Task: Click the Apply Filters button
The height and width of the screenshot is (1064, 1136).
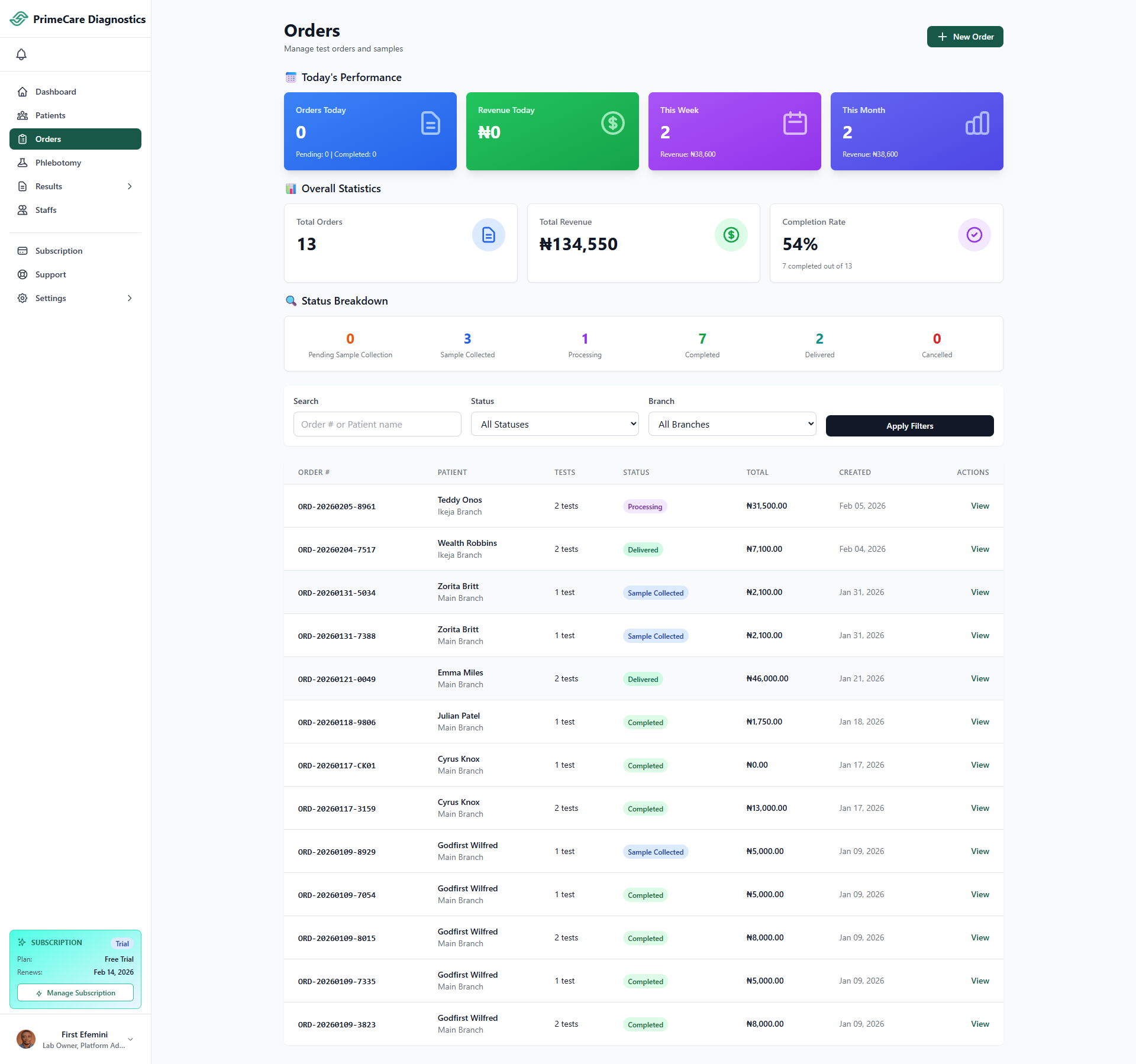Action: tap(909, 426)
